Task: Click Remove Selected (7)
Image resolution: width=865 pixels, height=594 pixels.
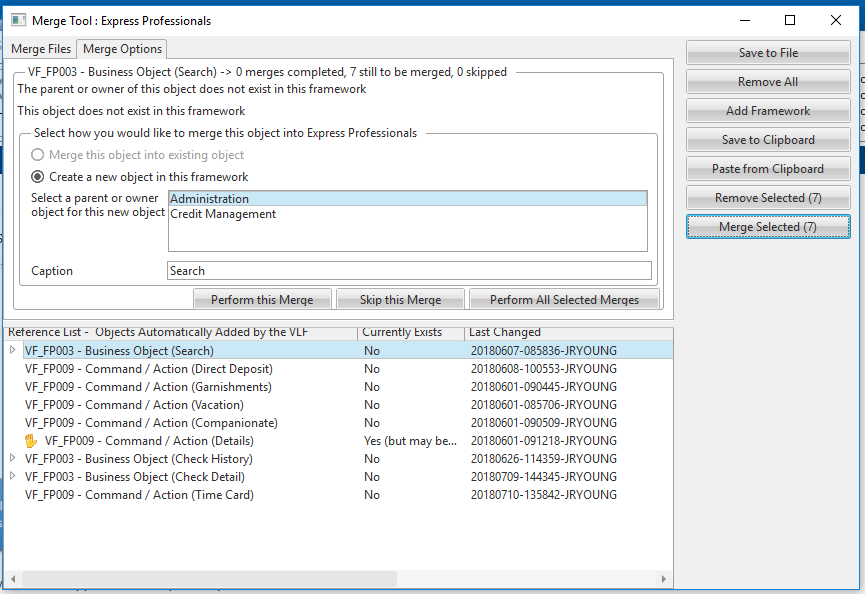Action: pos(767,197)
